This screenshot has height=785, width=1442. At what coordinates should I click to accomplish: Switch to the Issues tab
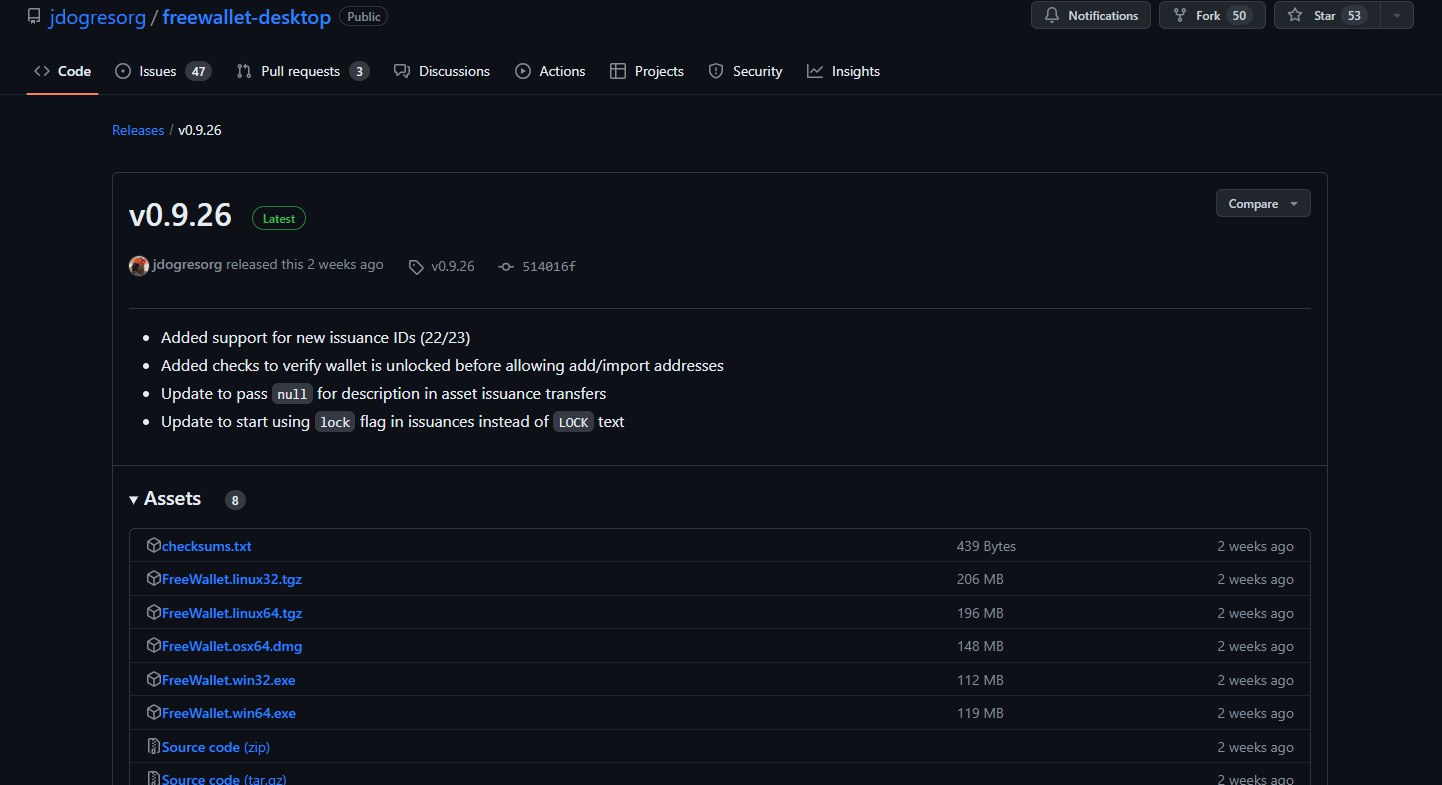pyautogui.click(x=162, y=71)
